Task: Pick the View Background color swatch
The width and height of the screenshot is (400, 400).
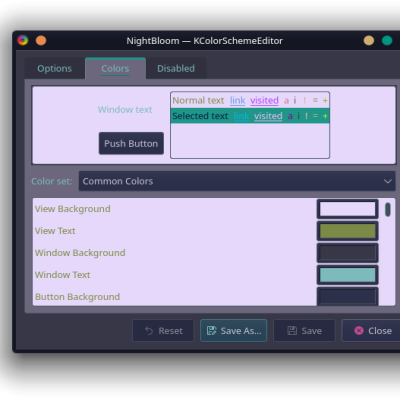Action: 347,209
